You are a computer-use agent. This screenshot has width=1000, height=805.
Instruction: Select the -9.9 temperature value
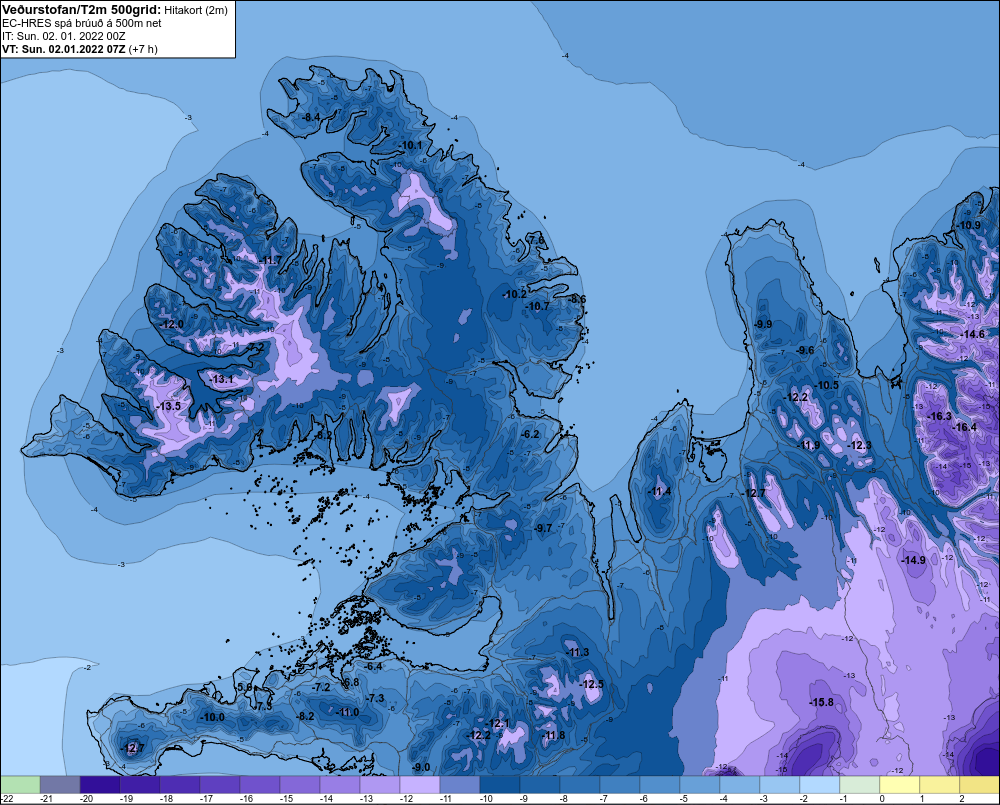click(x=763, y=324)
